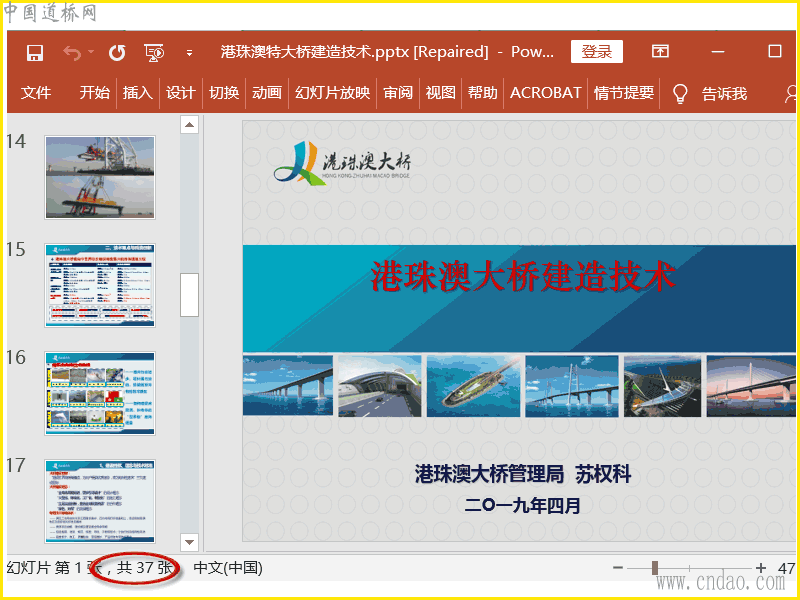Open the 情节提要 storyboard tab

pos(624,93)
